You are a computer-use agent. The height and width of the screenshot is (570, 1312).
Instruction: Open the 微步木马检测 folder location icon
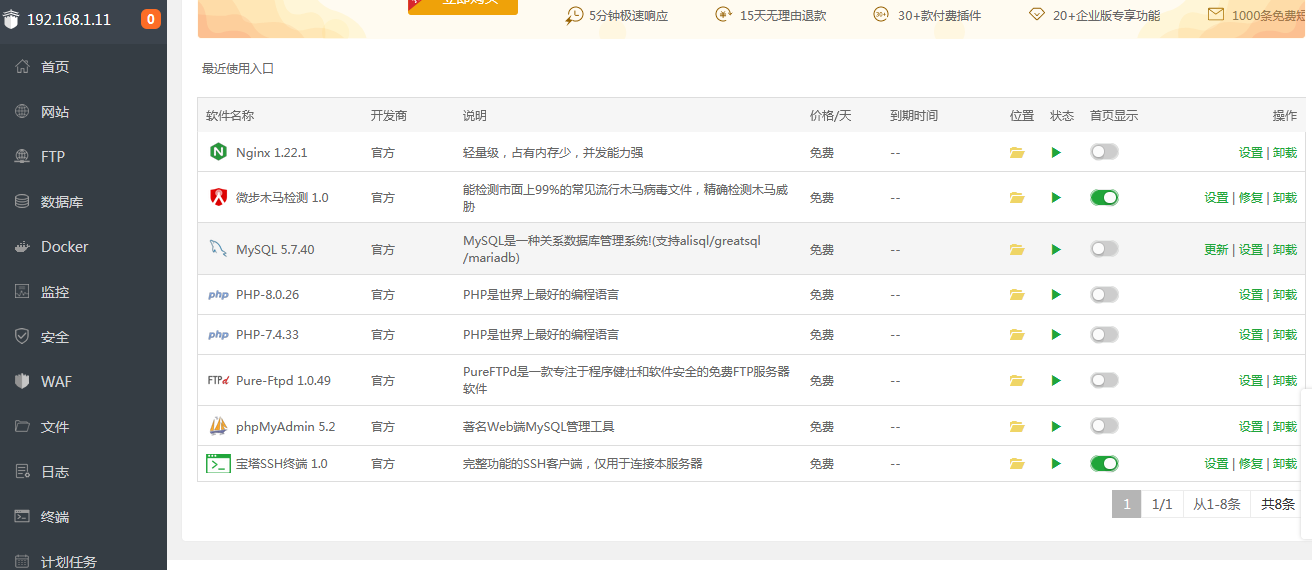coord(1017,198)
